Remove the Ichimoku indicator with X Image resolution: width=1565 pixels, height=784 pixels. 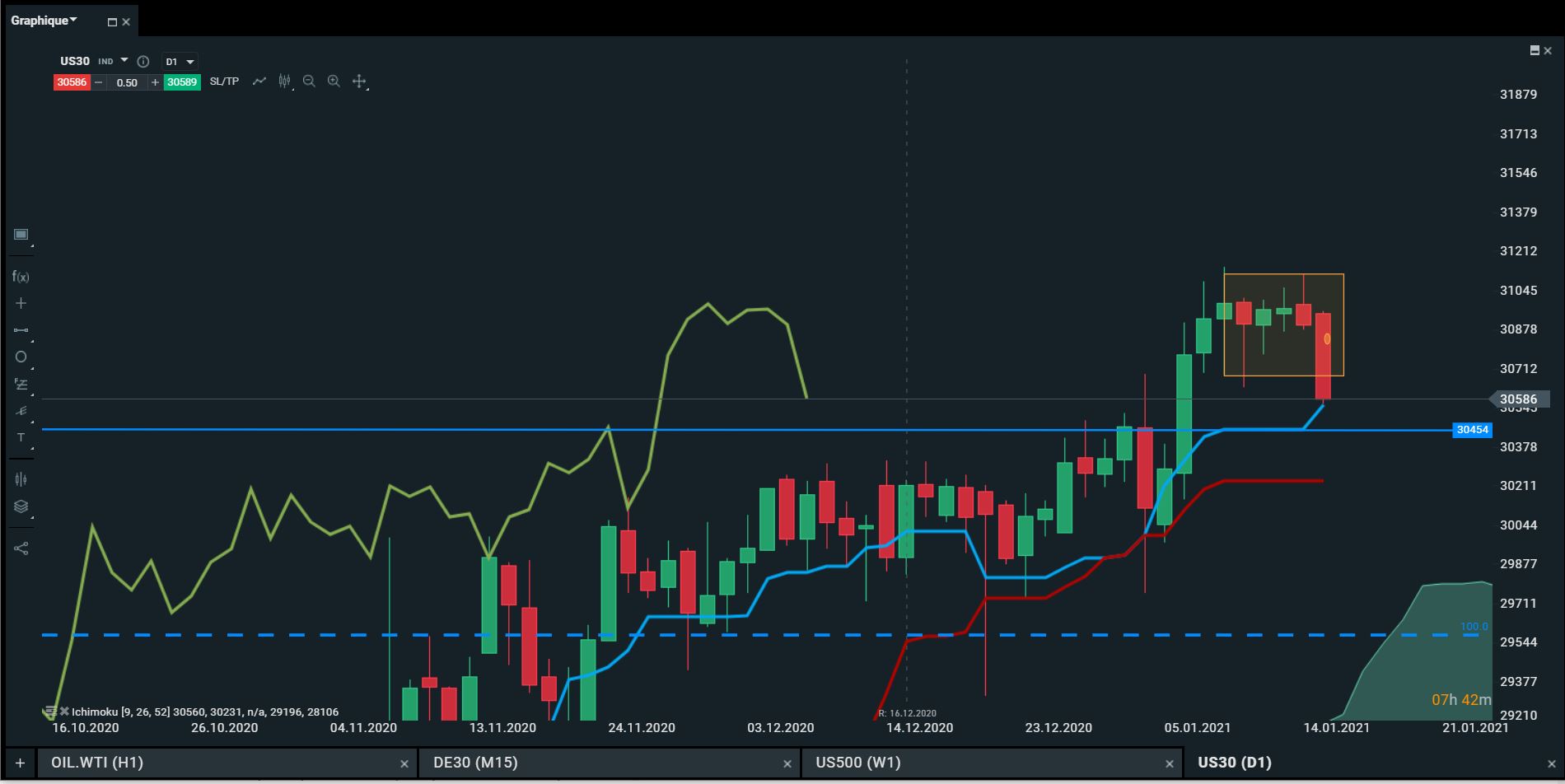(x=64, y=711)
